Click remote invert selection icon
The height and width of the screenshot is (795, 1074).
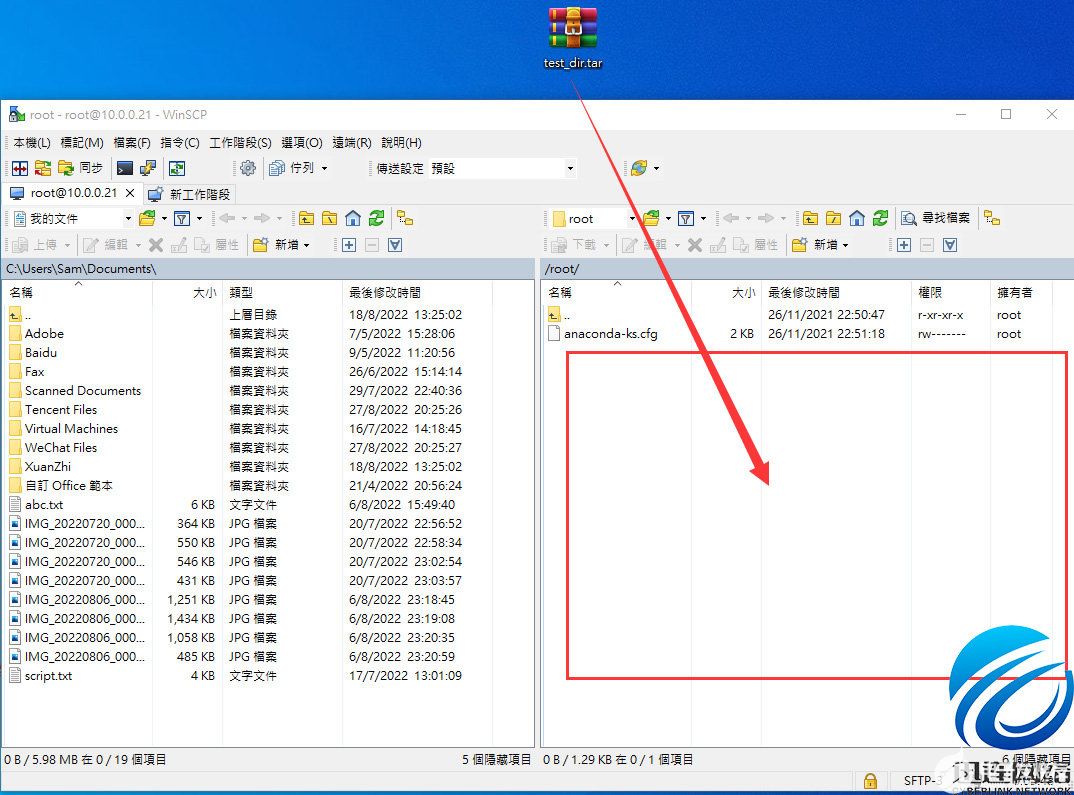click(950, 244)
